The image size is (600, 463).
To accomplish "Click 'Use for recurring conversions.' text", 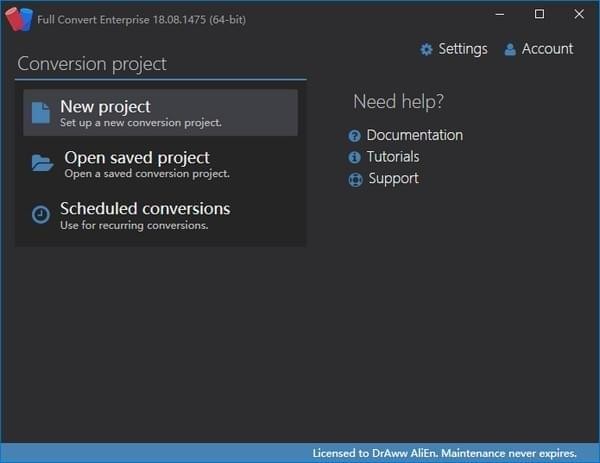I will 134,225.
